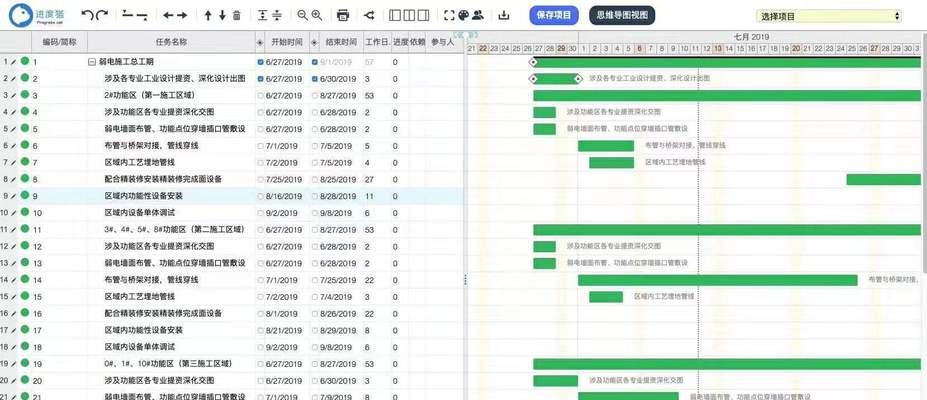The height and width of the screenshot is (400, 927).
Task: Click the expand all rows icon
Action: 262,15
